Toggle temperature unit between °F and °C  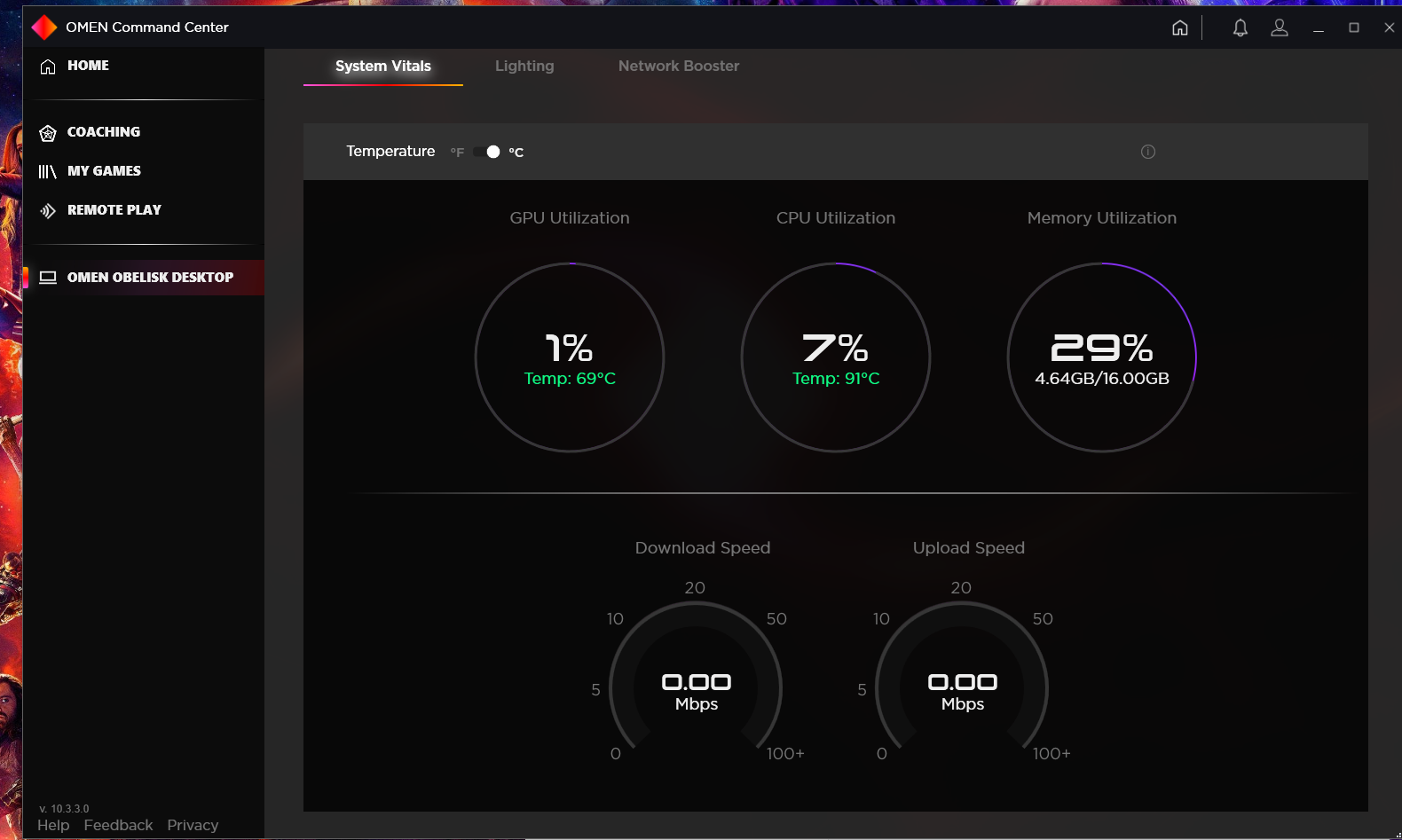pos(487,152)
